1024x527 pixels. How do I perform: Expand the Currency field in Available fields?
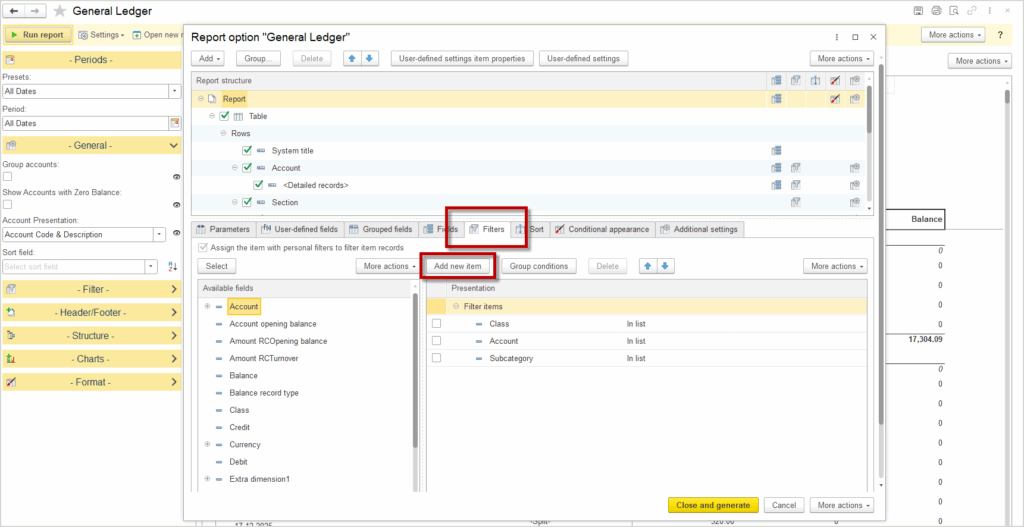(206, 445)
